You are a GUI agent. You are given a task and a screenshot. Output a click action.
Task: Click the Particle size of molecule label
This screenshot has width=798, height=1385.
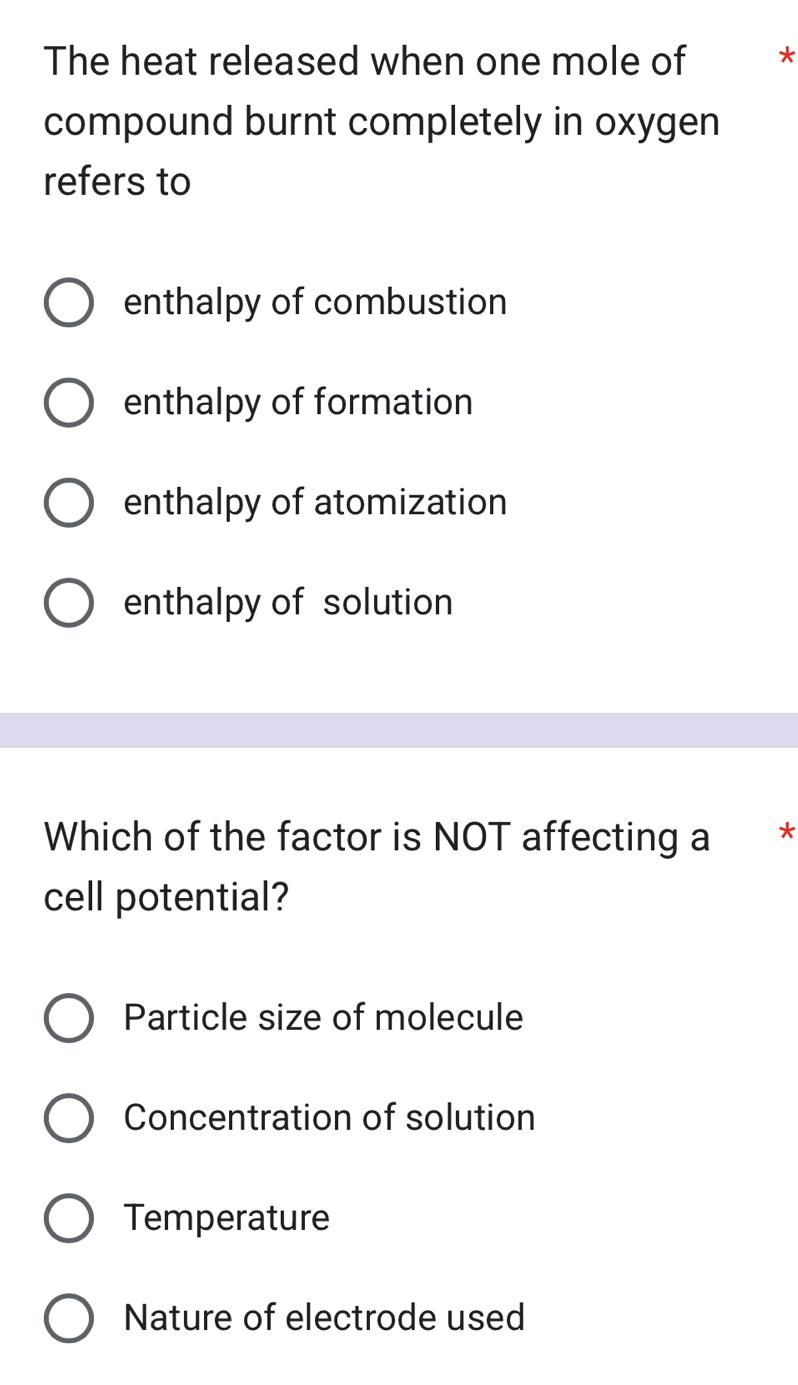(x=323, y=1018)
